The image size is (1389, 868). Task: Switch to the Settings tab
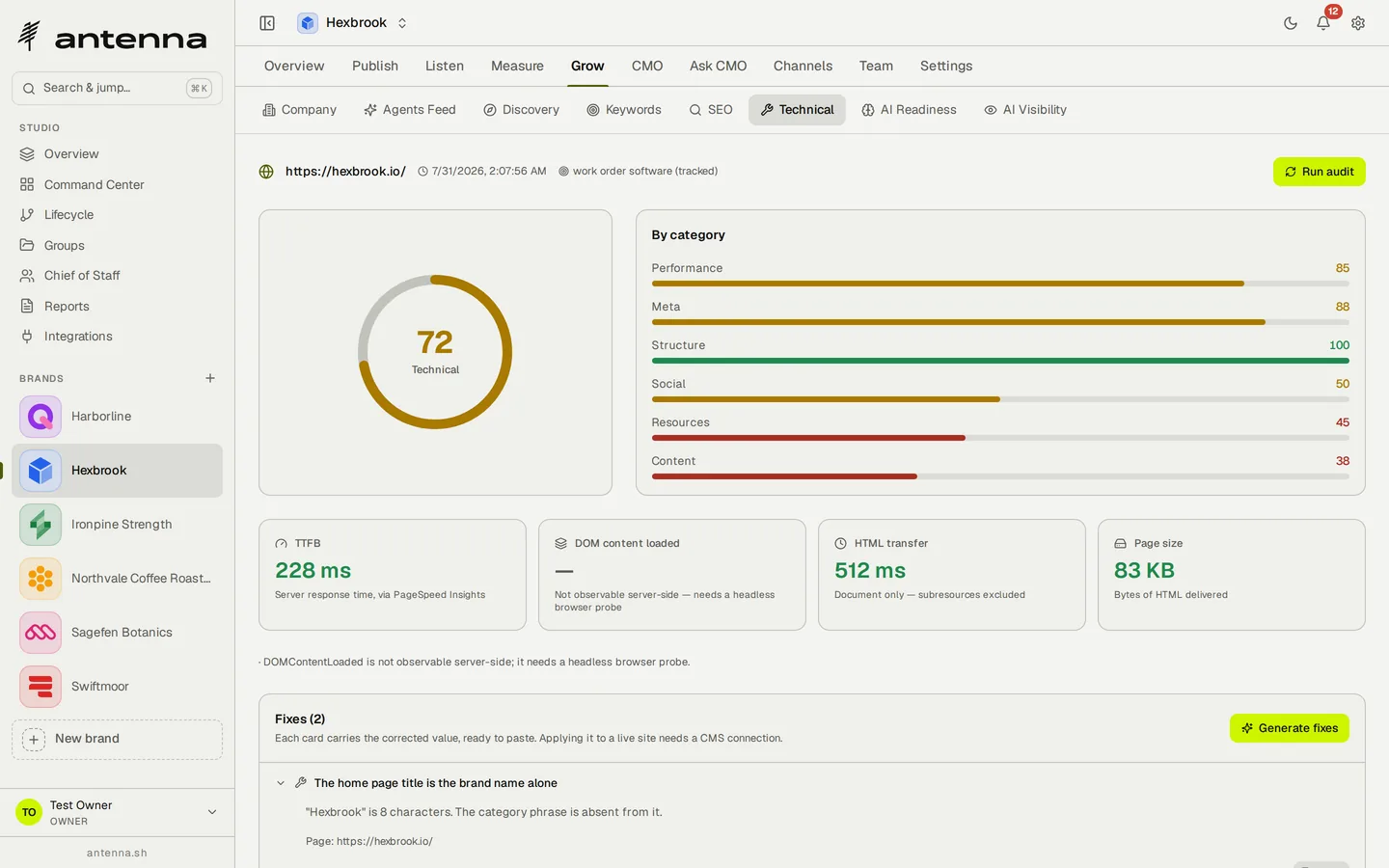(x=946, y=66)
